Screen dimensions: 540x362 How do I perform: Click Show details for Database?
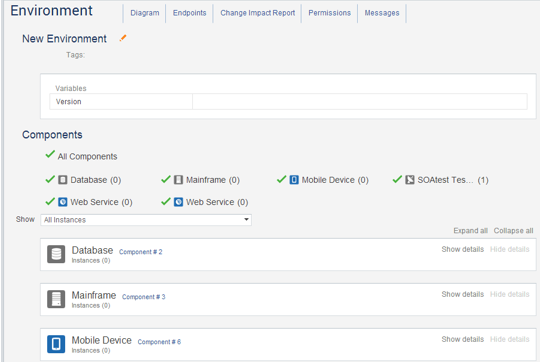point(463,249)
